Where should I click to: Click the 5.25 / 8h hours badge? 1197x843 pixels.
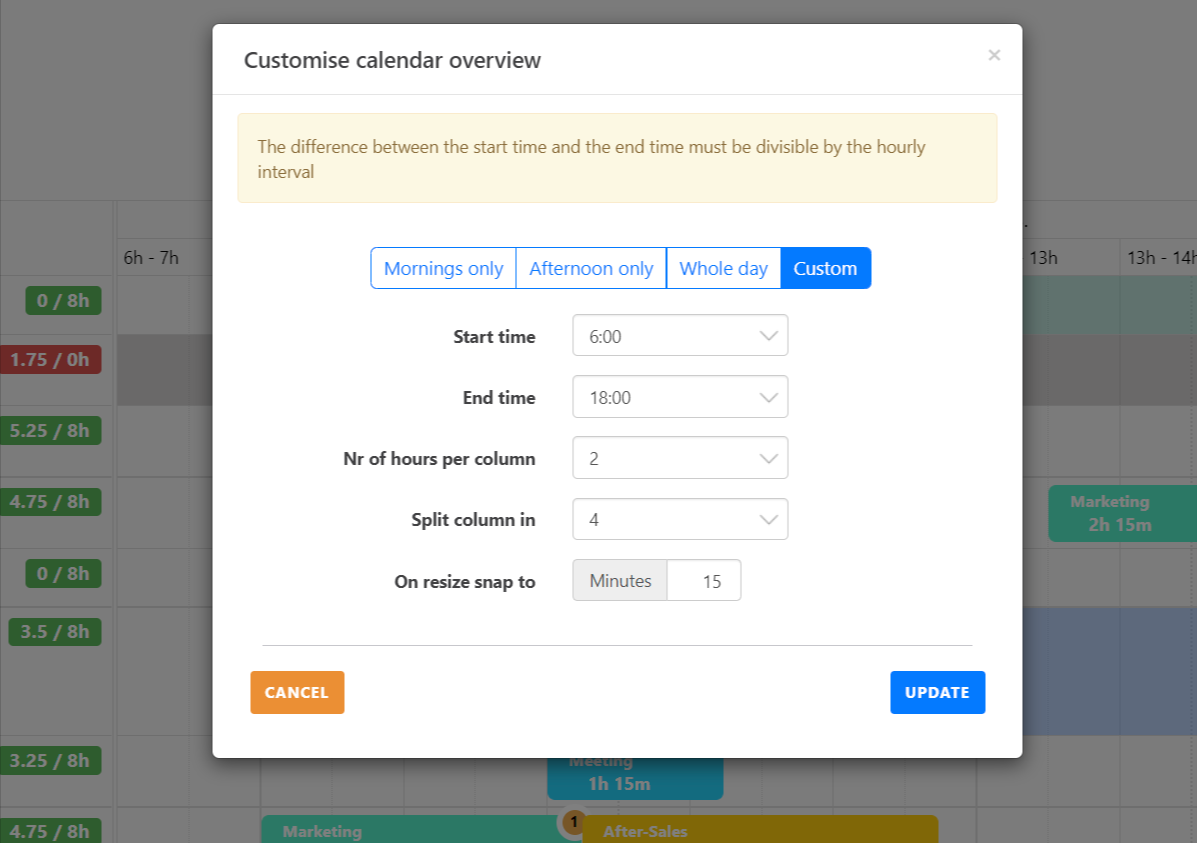(x=50, y=431)
